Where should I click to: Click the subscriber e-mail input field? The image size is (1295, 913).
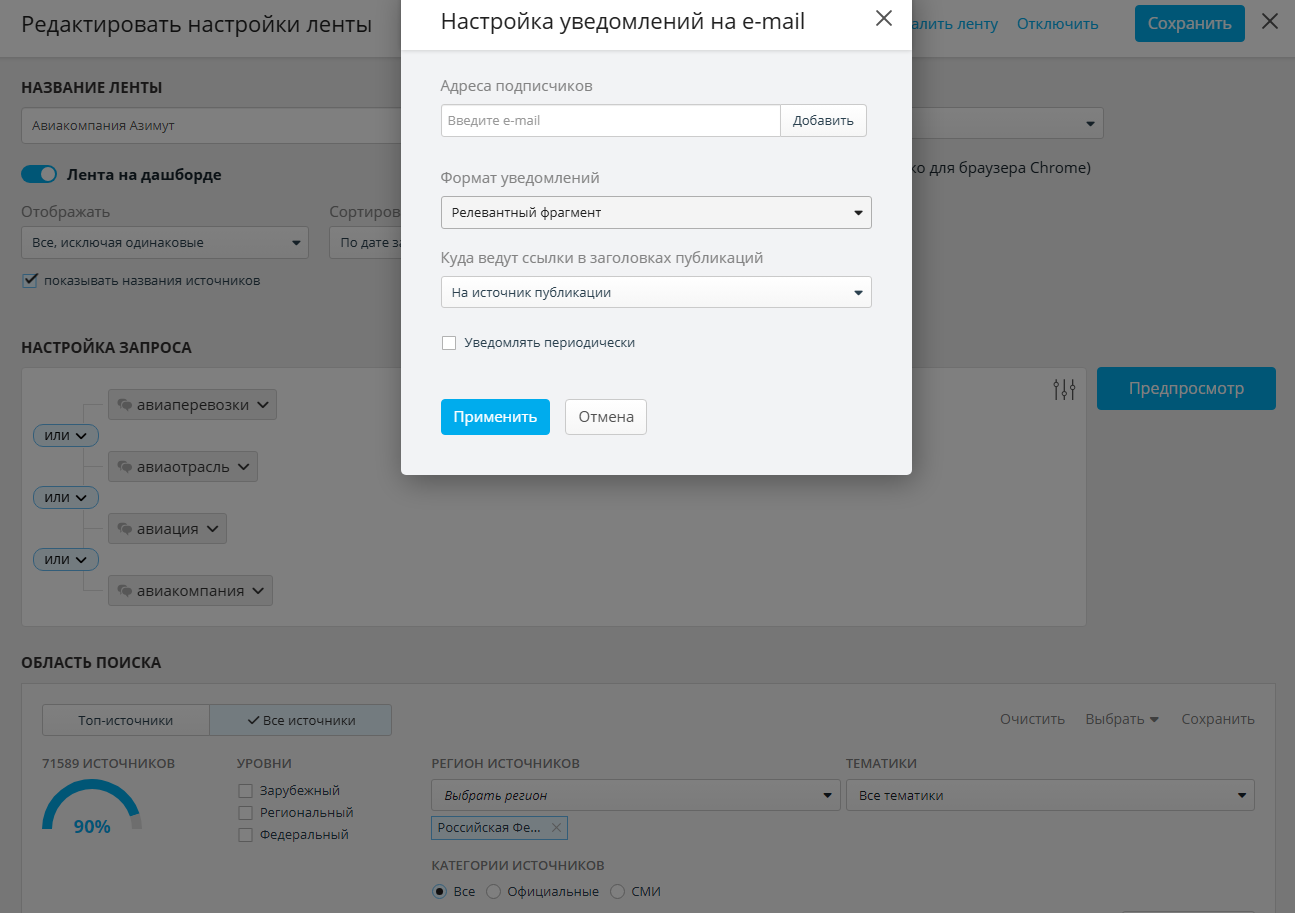point(611,121)
